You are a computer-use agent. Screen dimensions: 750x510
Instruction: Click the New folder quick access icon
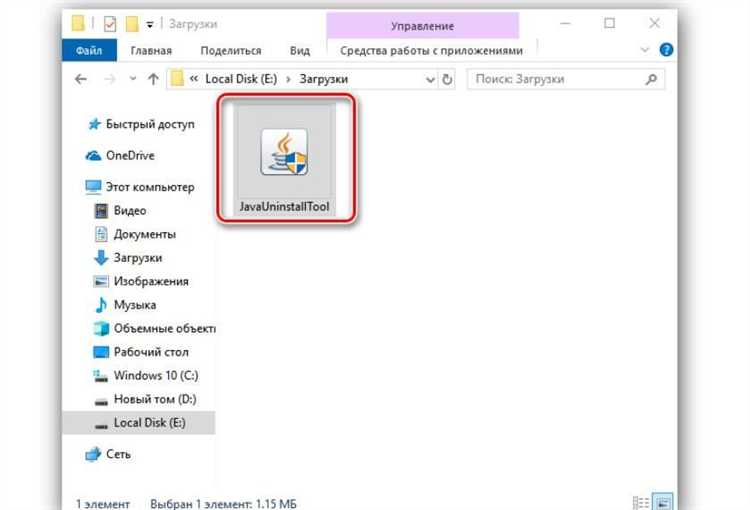(132, 23)
